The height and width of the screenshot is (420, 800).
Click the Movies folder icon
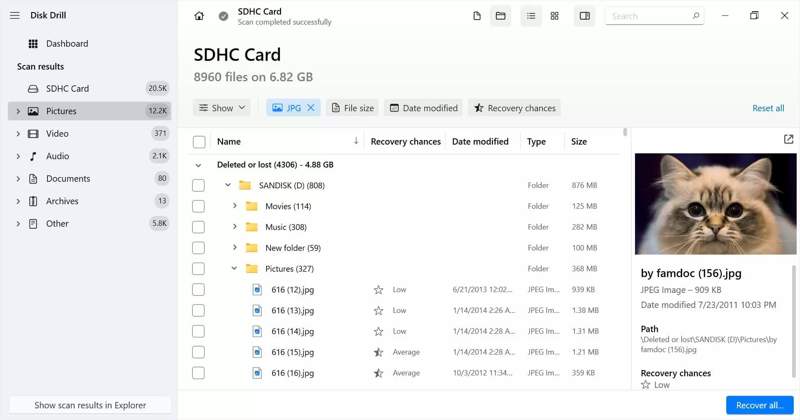(252, 206)
